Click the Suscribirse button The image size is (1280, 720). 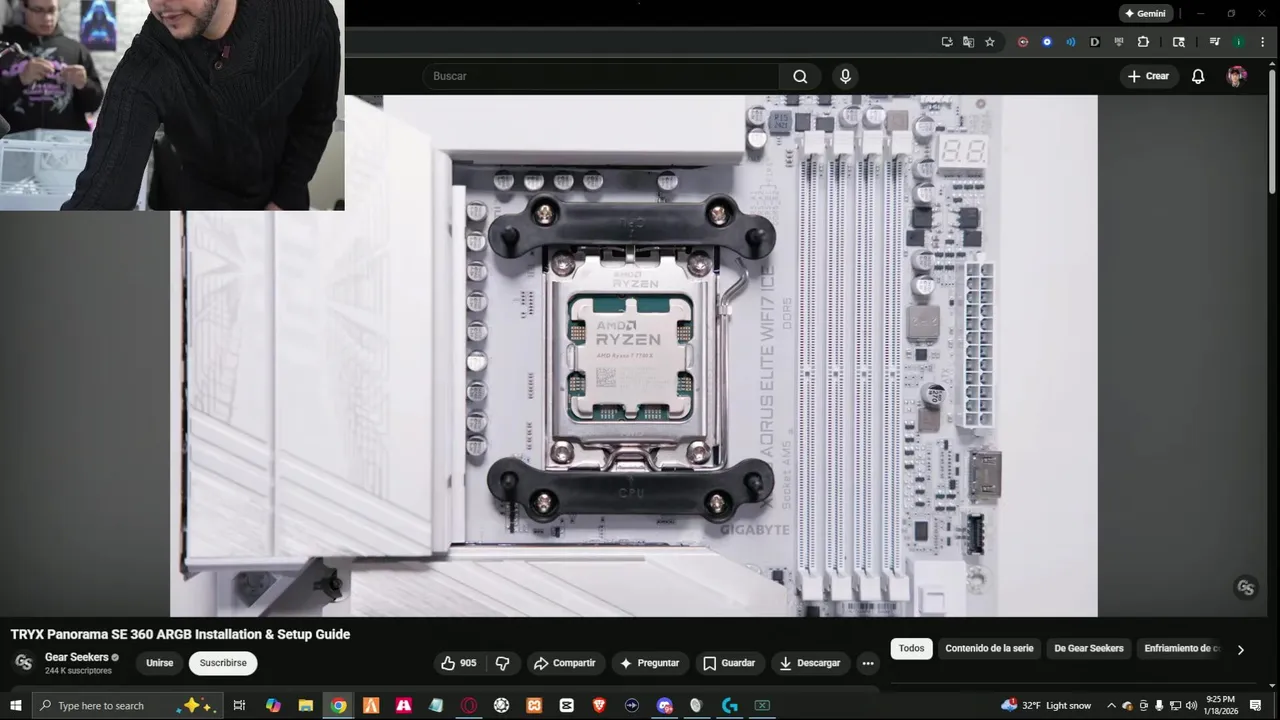tap(223, 663)
